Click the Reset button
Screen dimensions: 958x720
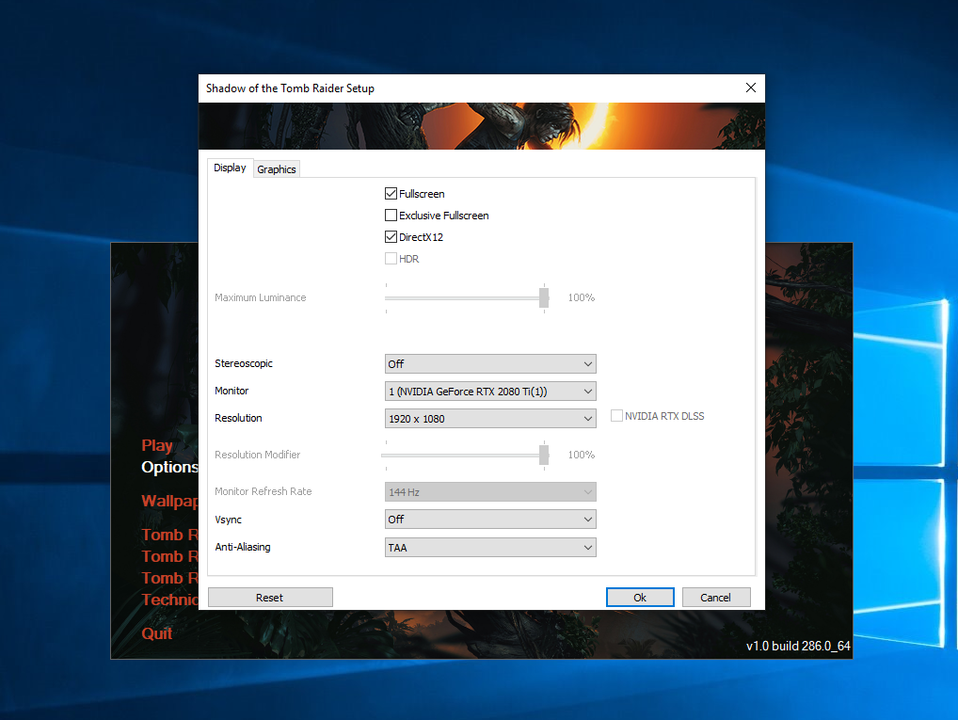270,597
